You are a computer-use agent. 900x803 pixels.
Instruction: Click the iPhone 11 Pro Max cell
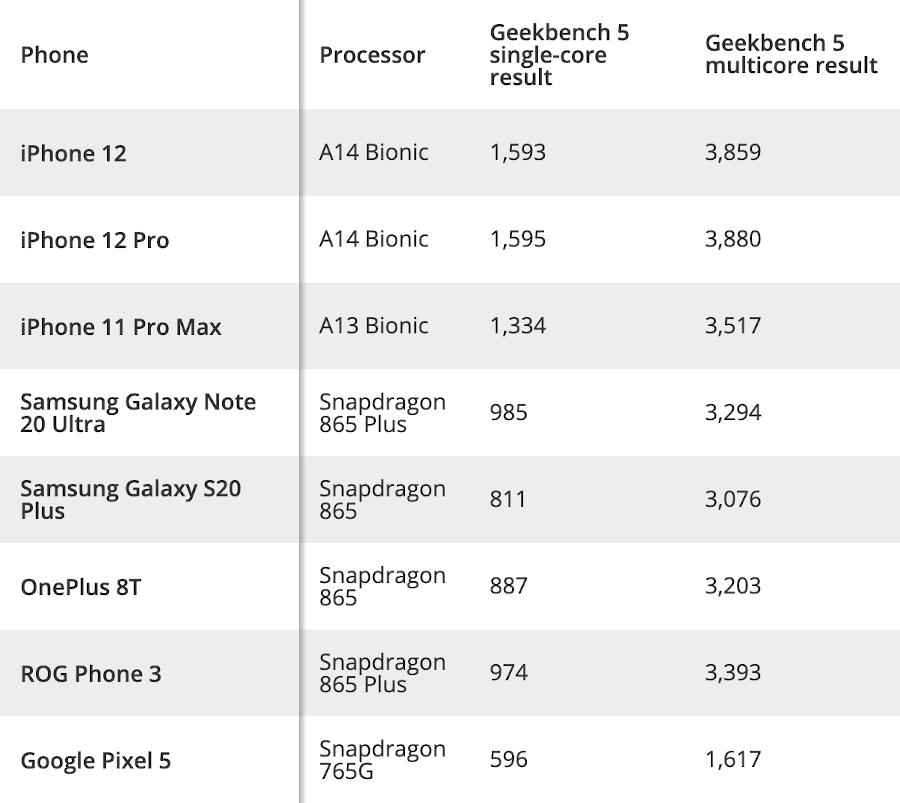pyautogui.click(x=121, y=327)
